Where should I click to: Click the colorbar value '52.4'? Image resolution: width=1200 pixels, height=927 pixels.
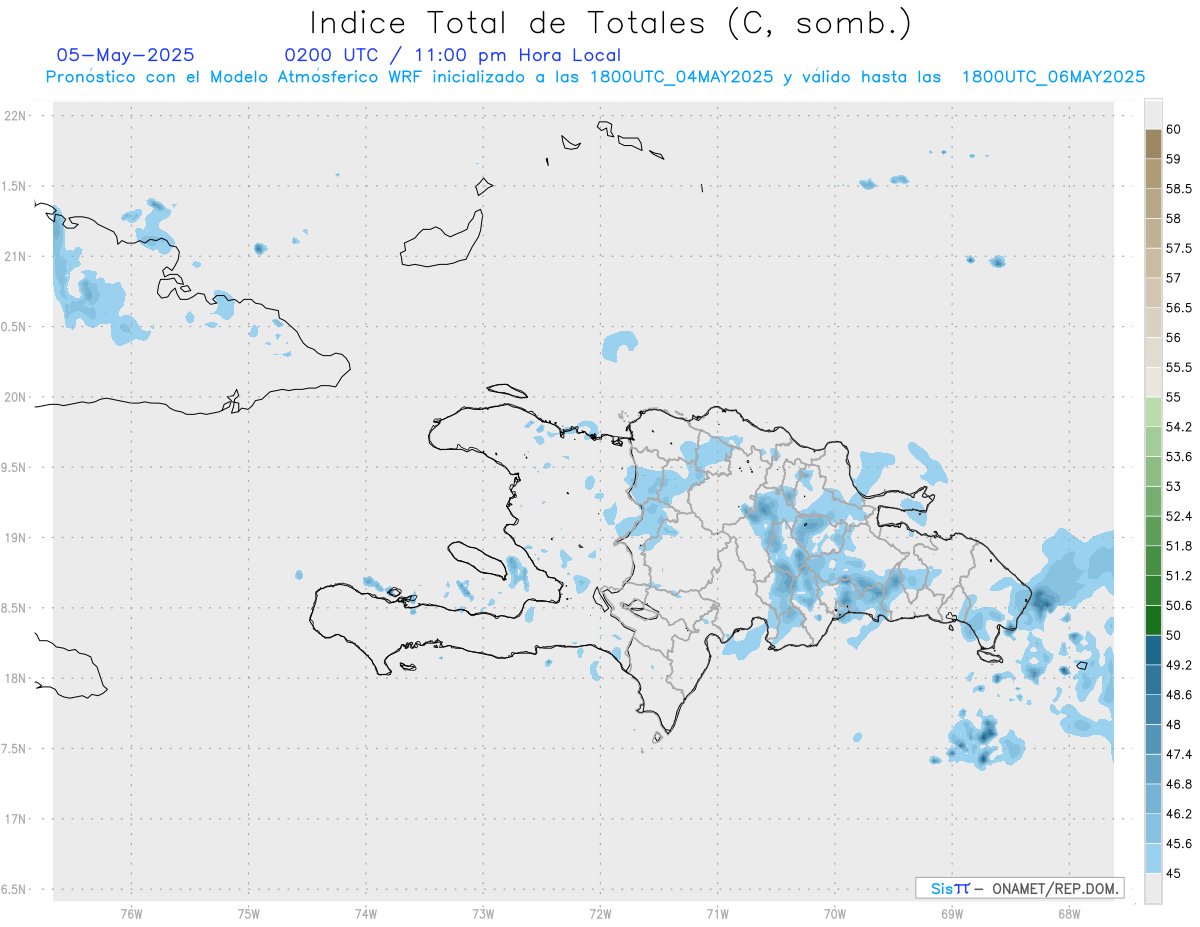[x=1179, y=516]
